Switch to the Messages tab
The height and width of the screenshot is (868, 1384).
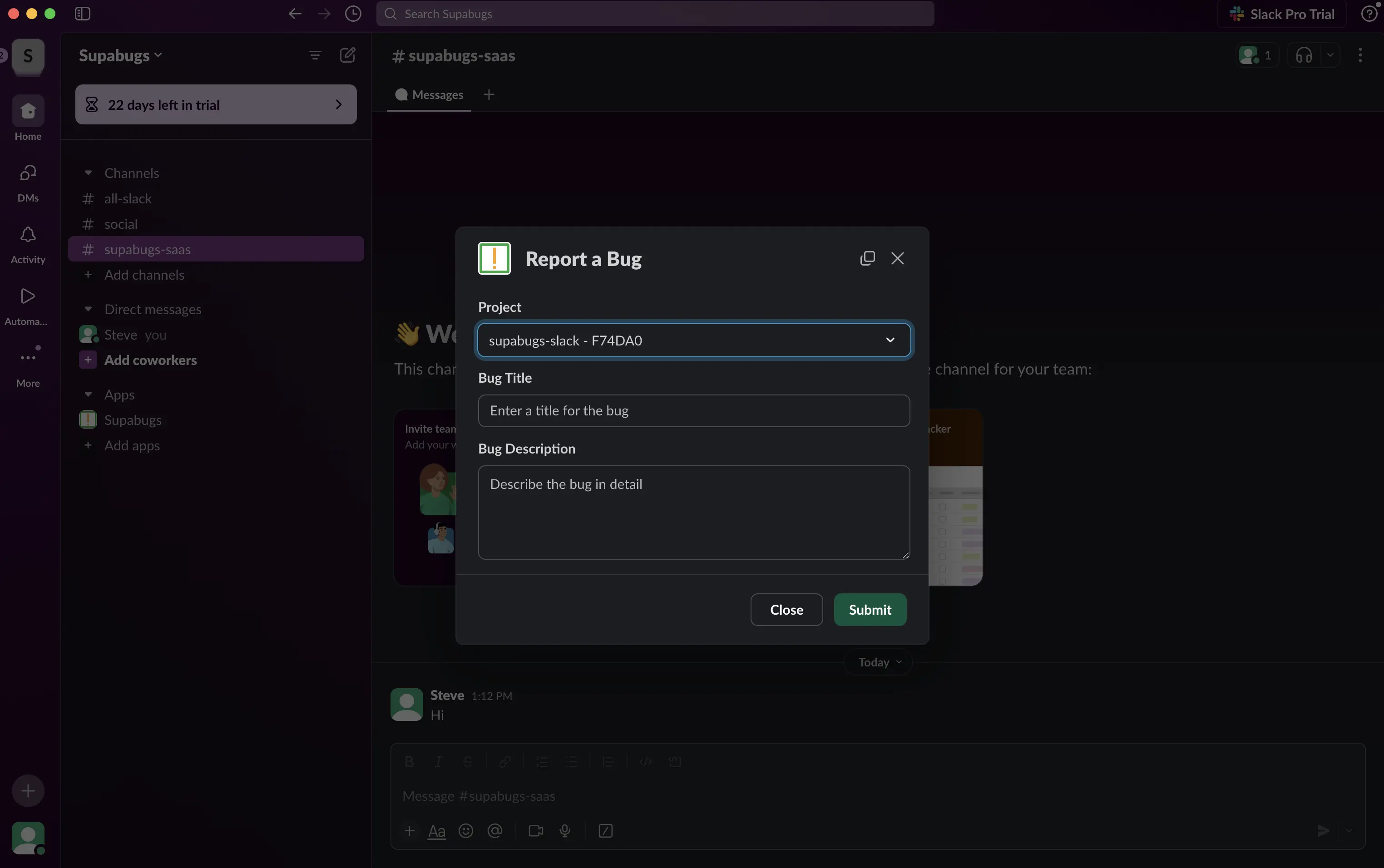(x=429, y=95)
